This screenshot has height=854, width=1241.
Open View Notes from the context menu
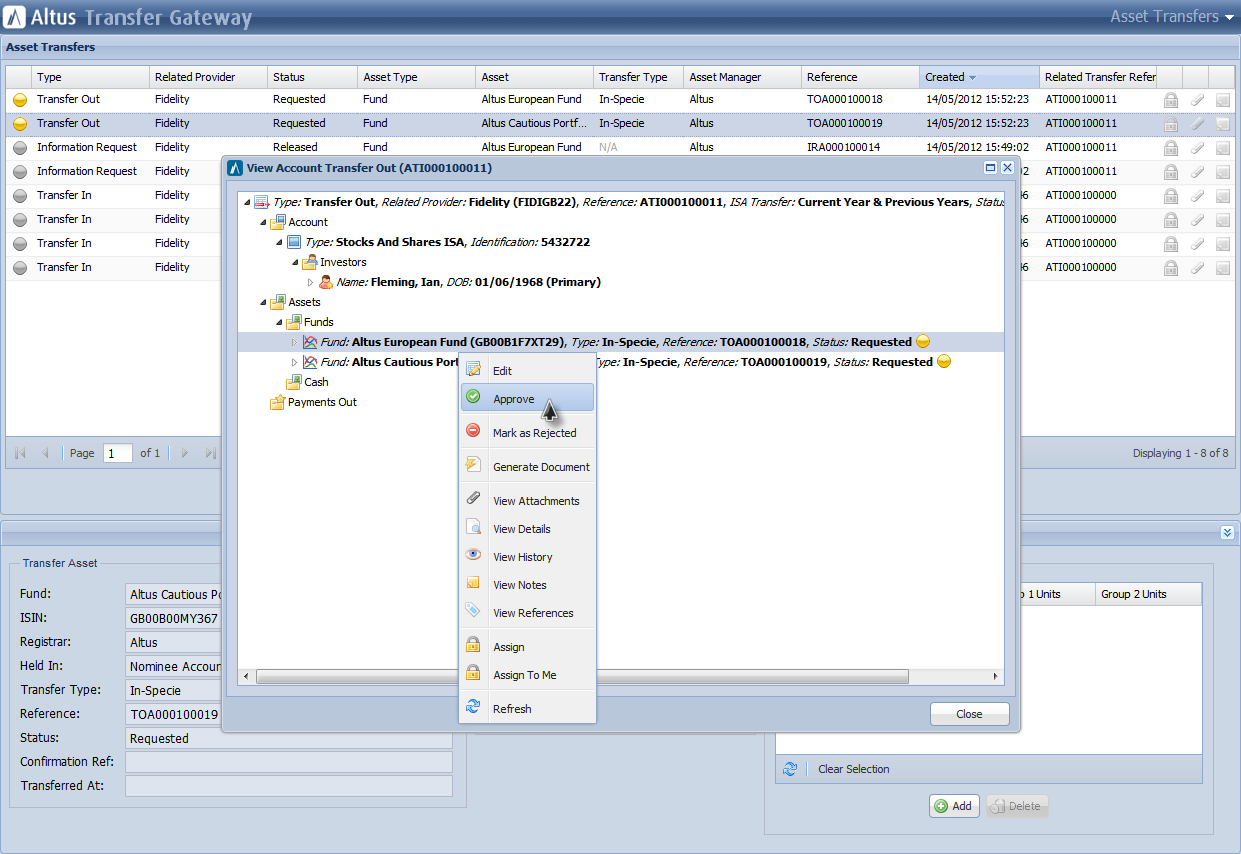coord(528,585)
